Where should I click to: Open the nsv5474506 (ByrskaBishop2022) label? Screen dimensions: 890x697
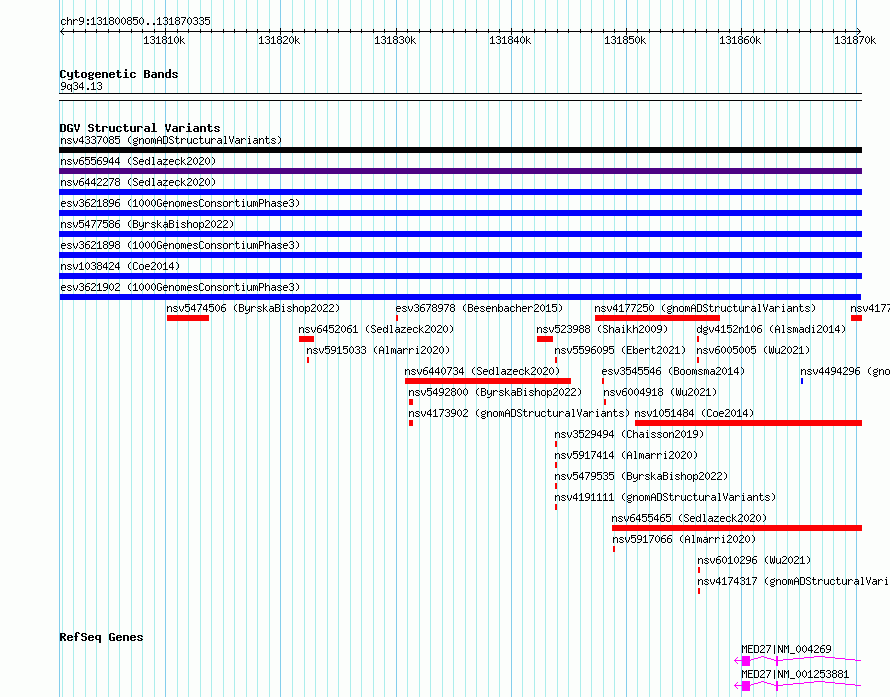[x=253, y=308]
